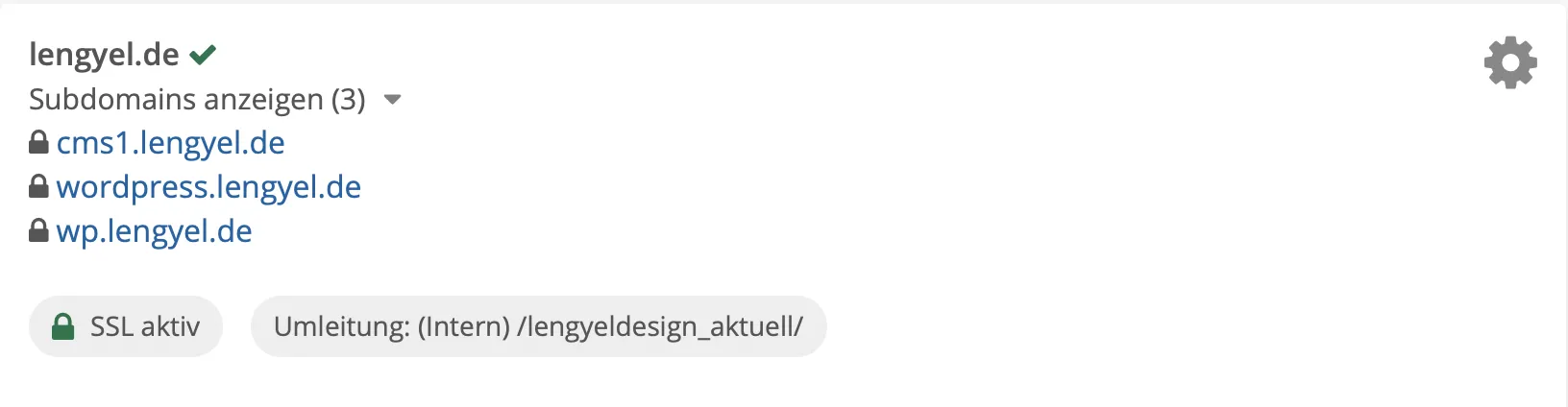Click the green verified checkmark beside lengyel.de
The image size is (1568, 407).
tap(203, 55)
